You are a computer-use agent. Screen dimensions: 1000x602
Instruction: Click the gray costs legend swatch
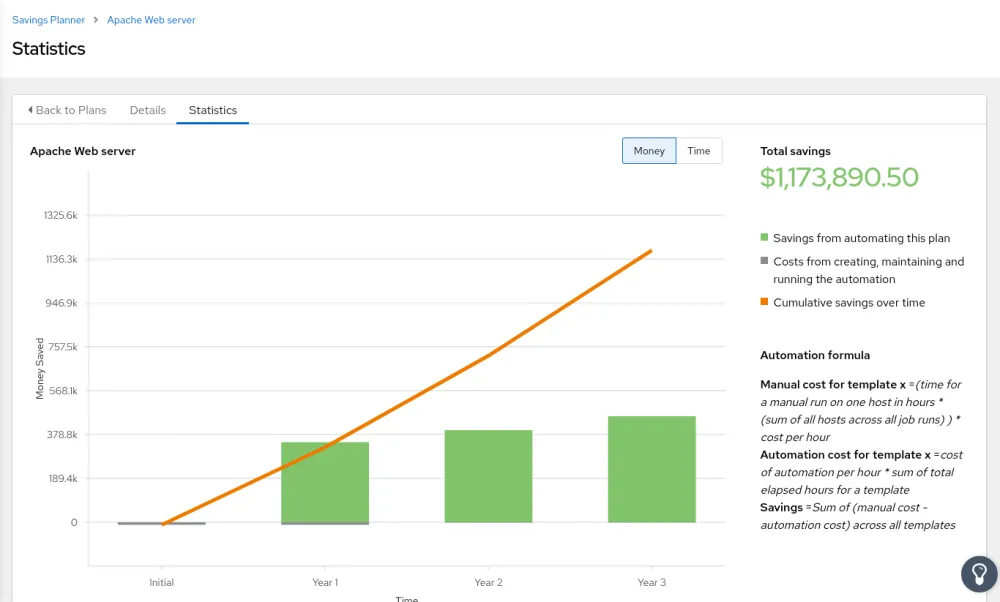tap(765, 262)
